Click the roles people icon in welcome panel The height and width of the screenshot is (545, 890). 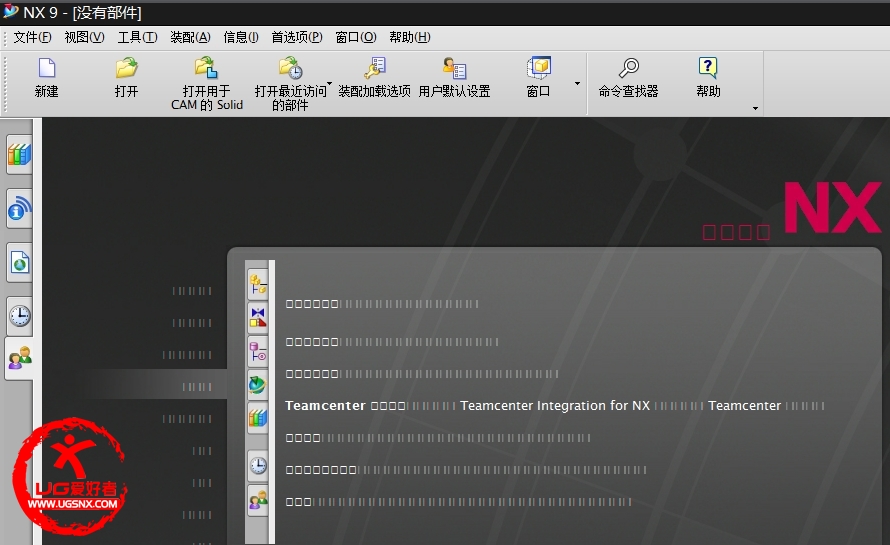coord(258,500)
